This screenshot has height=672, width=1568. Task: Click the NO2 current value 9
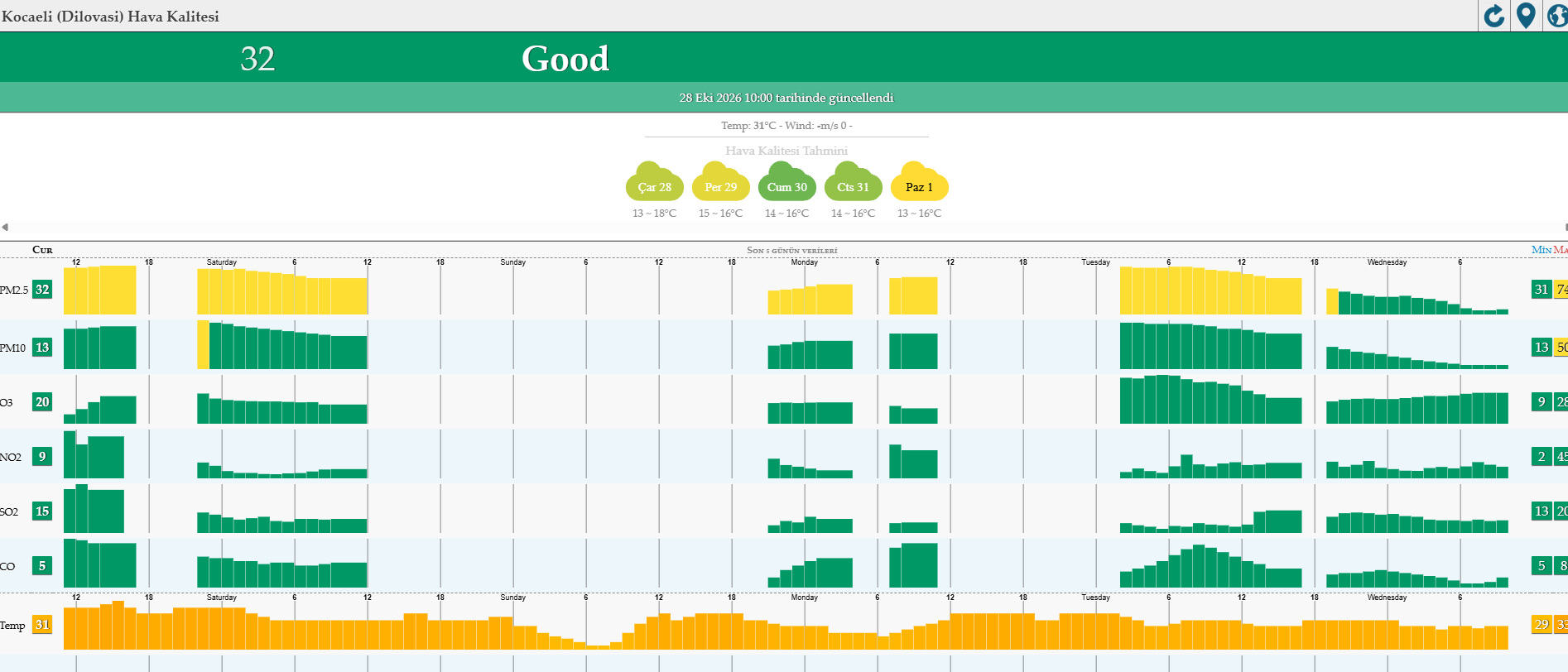coord(42,457)
